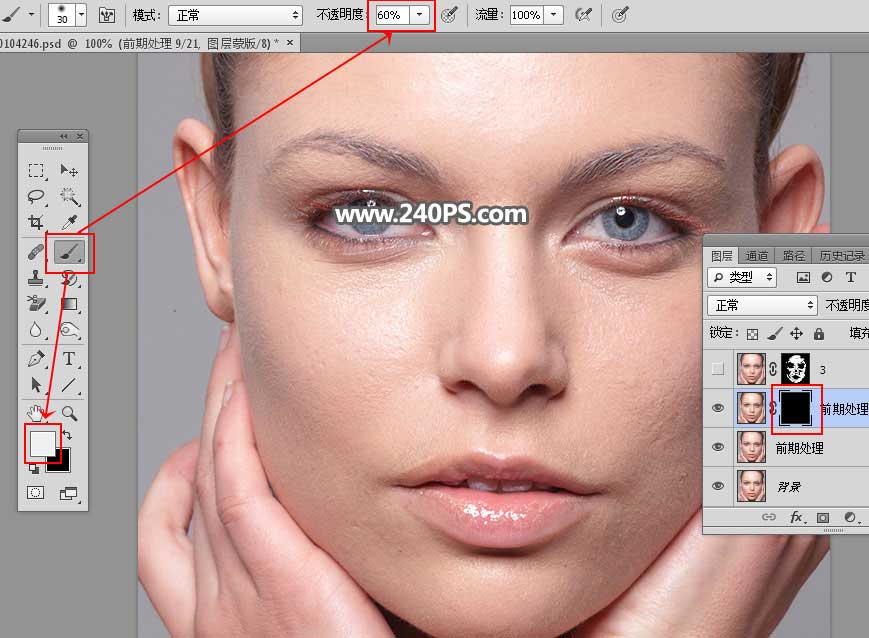The image size is (869, 638).
Task: Show the hidden layer 3
Action: point(718,368)
